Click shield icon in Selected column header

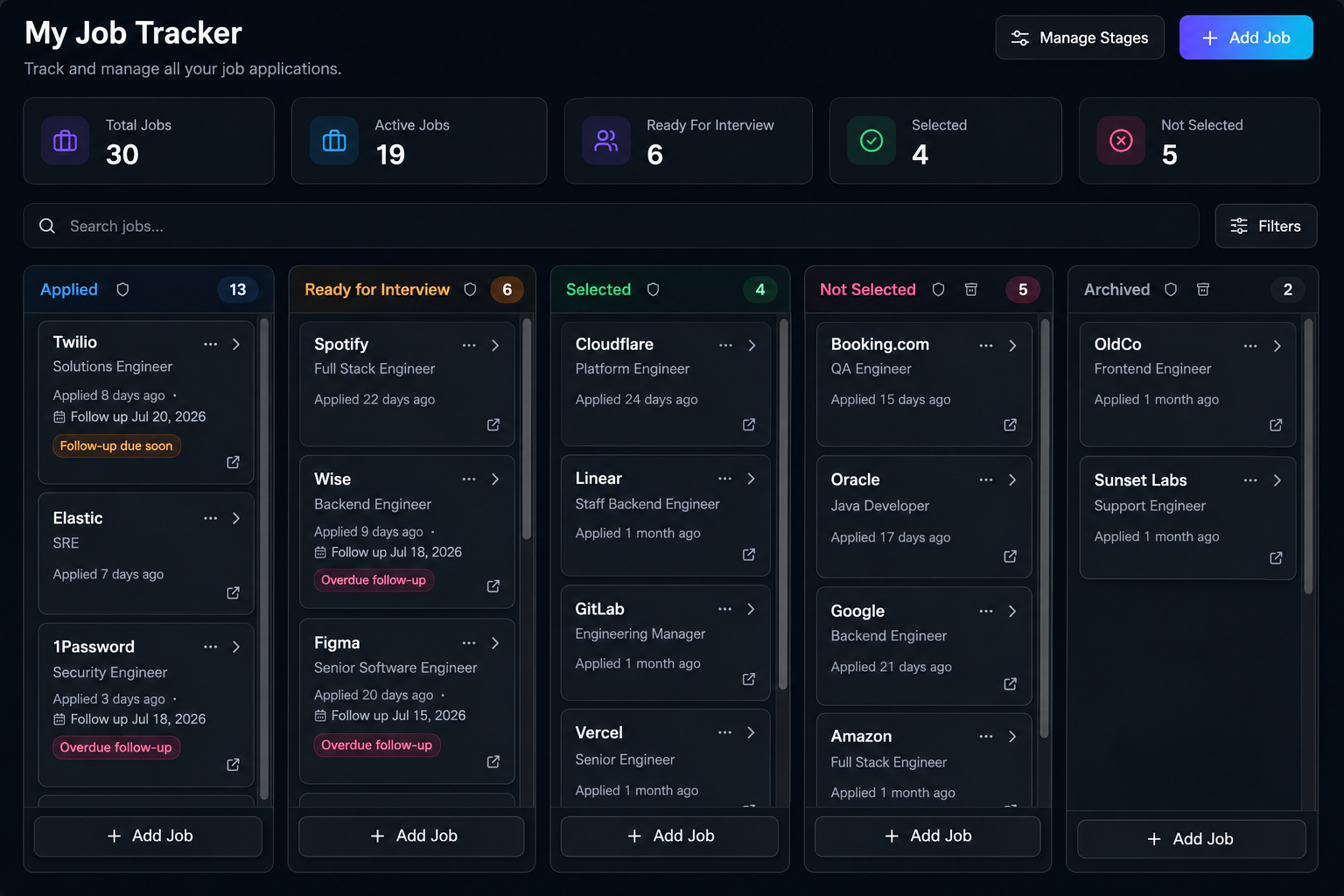pos(653,290)
